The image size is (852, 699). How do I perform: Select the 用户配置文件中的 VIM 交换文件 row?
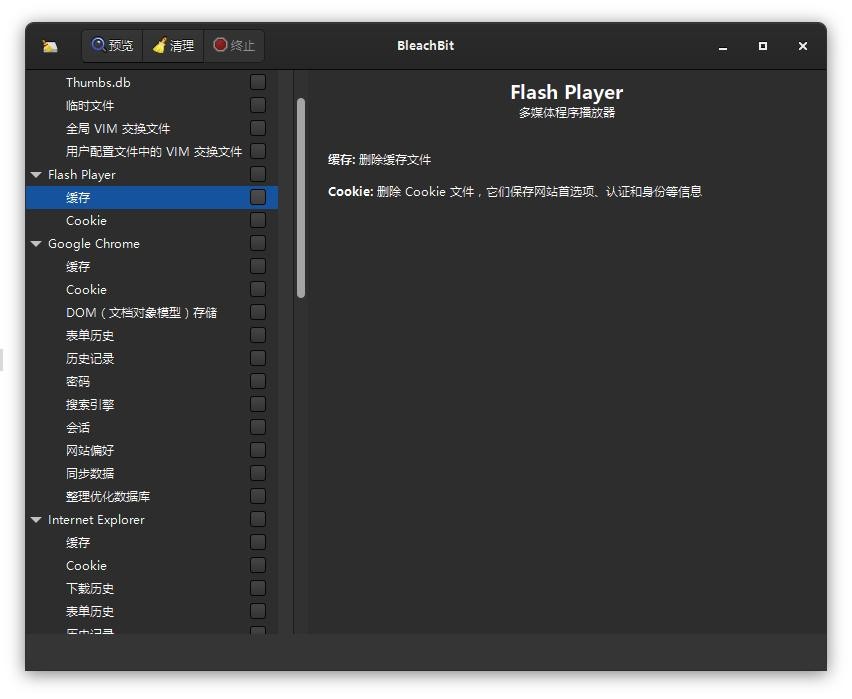pyautogui.click(x=152, y=152)
